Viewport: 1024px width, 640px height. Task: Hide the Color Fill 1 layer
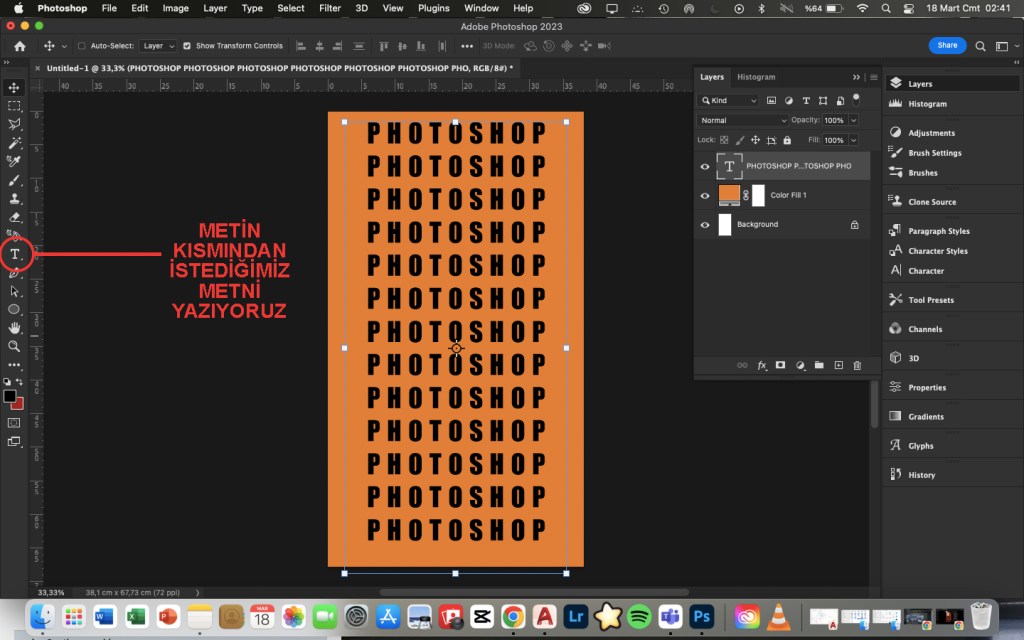point(705,196)
